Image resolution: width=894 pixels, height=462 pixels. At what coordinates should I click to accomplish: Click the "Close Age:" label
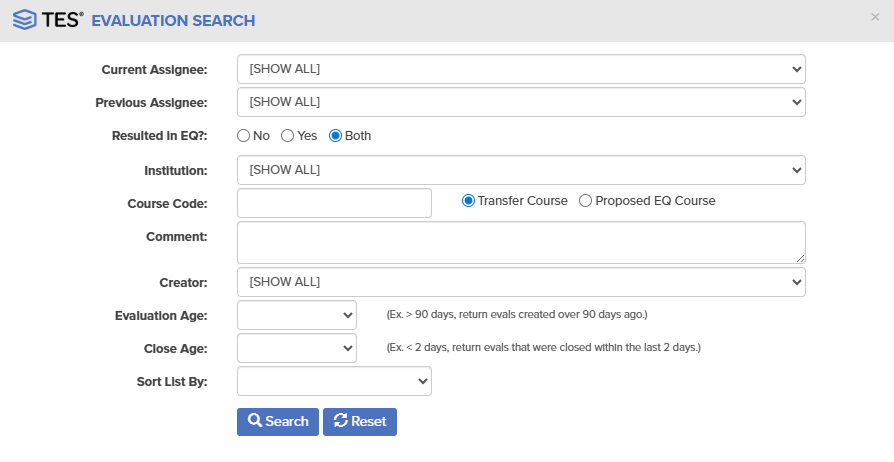tap(176, 348)
